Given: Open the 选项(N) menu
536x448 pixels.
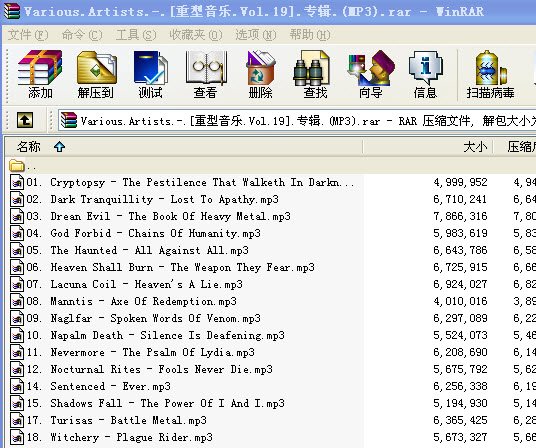Looking at the screenshot, I should tap(256, 35).
